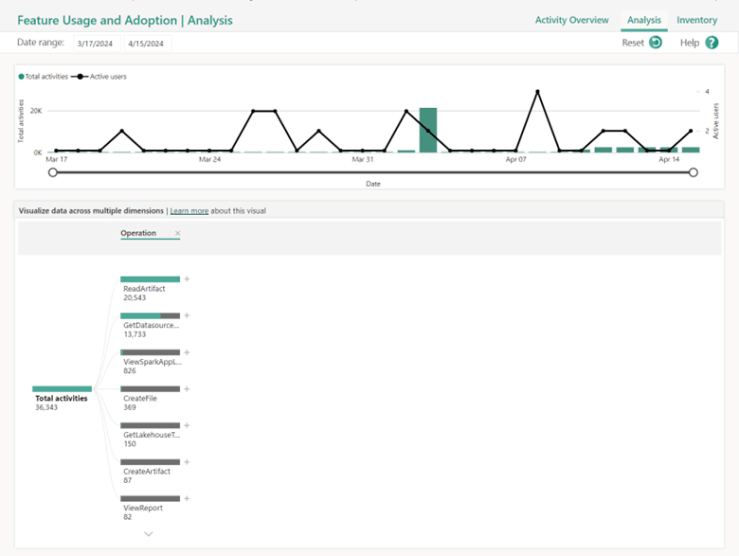Screen dimensions: 739x556
Task: Click right handle of date range slider
Action: click(693, 172)
